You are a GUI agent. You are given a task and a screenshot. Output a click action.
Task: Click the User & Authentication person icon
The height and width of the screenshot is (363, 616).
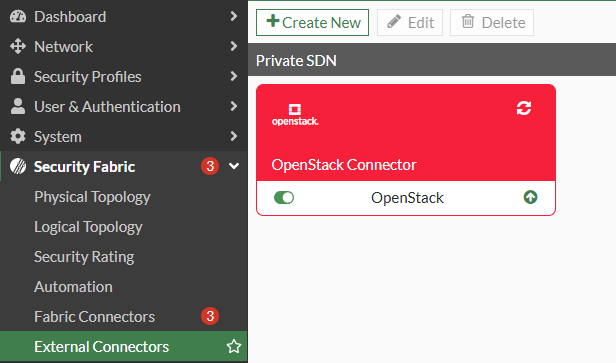tap(18, 106)
